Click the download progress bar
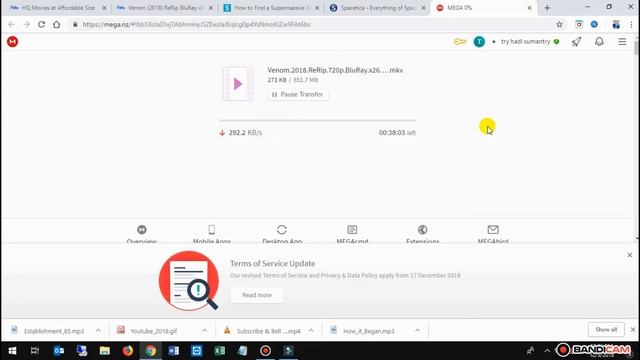The image size is (640, 360). (x=317, y=120)
